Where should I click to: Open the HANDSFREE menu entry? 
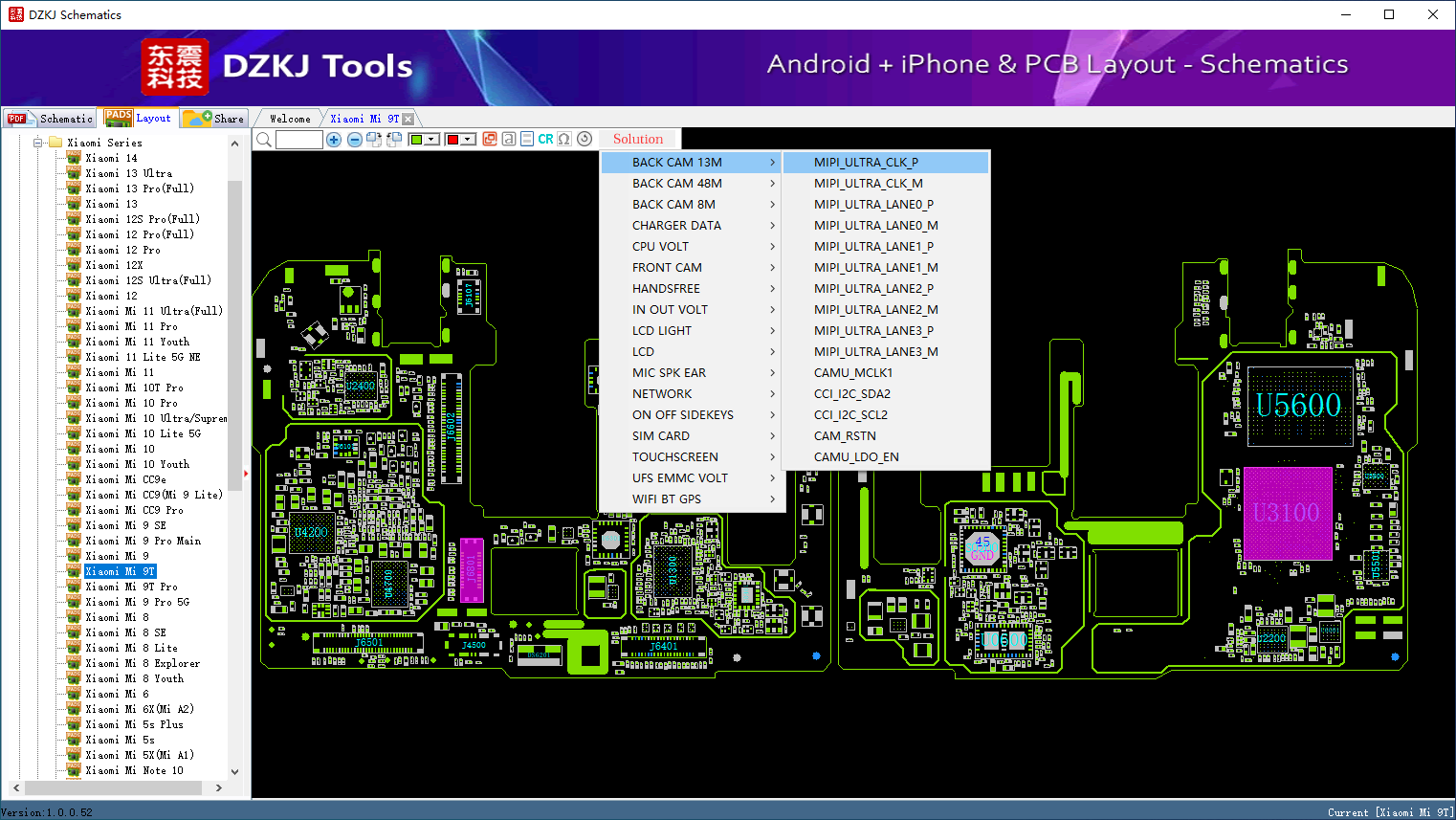coord(693,289)
